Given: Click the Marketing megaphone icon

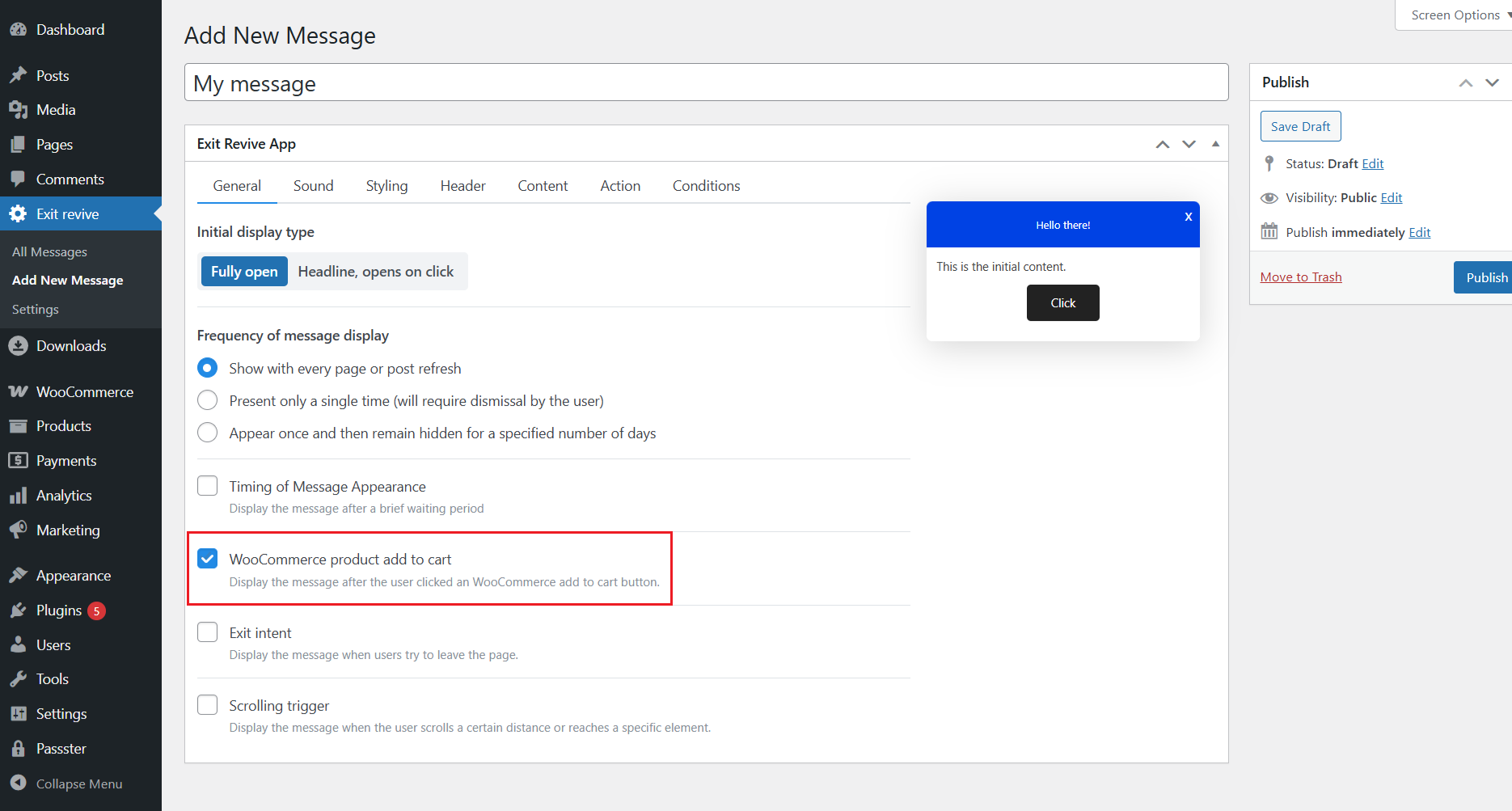Looking at the screenshot, I should pyautogui.click(x=18, y=530).
